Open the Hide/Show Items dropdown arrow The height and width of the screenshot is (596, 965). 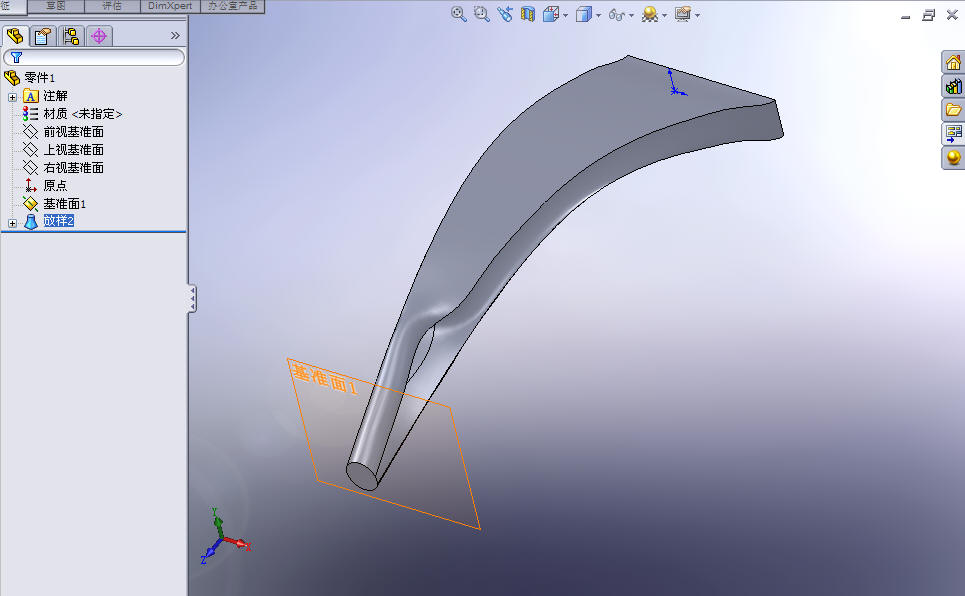(x=631, y=15)
